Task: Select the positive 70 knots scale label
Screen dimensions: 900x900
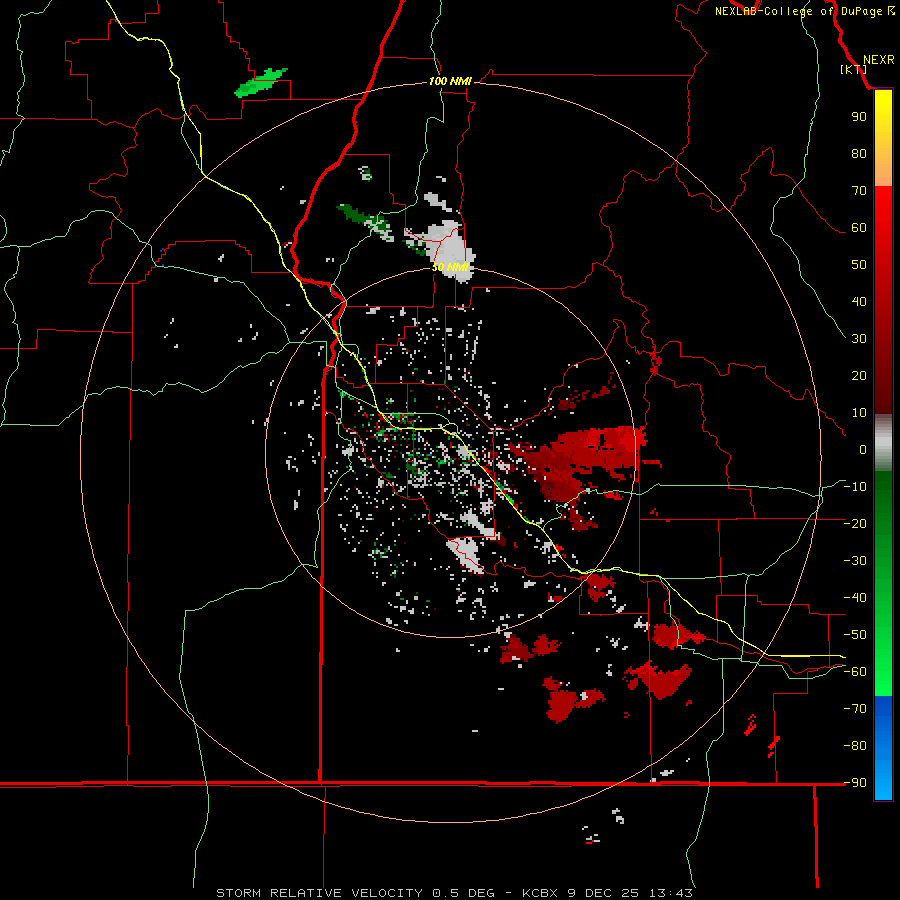Action: click(859, 191)
